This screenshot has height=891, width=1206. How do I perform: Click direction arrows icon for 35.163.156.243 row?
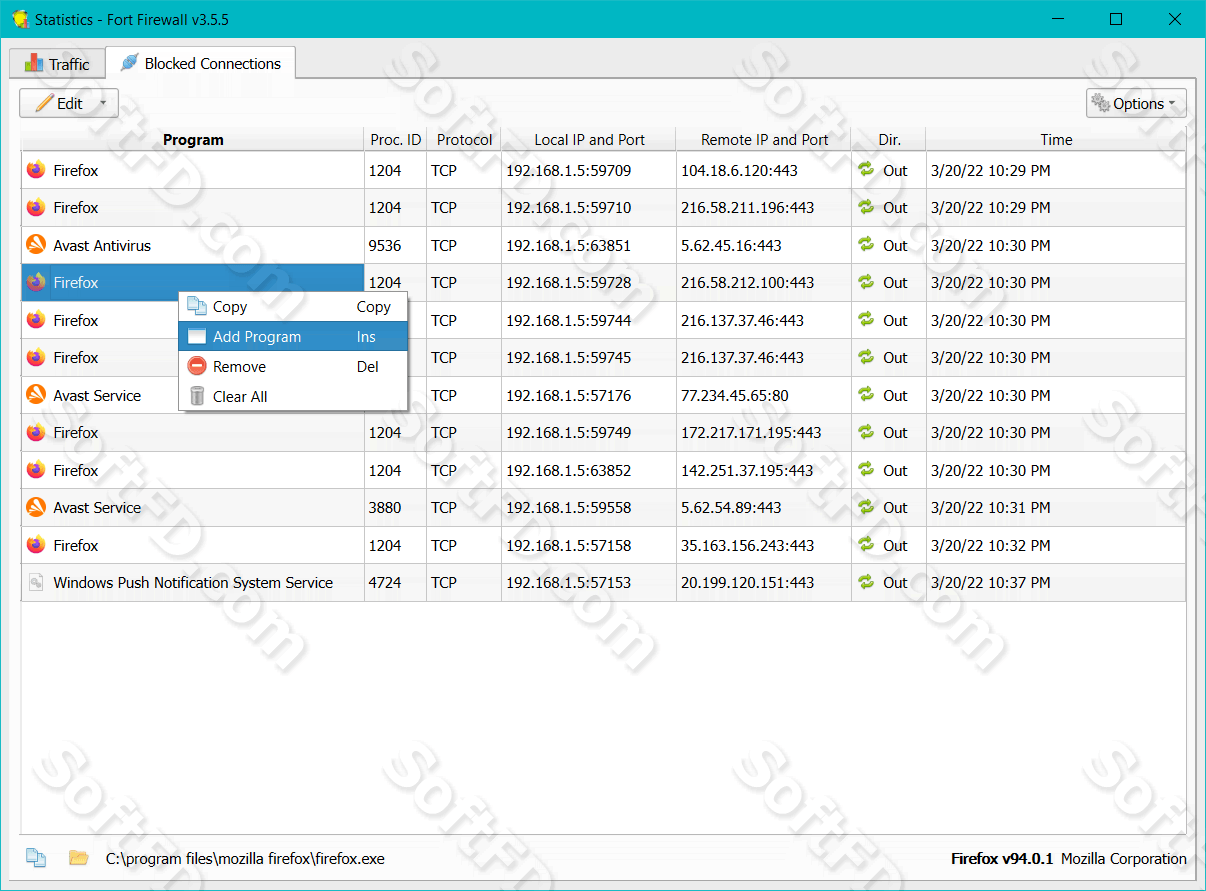click(x=866, y=545)
